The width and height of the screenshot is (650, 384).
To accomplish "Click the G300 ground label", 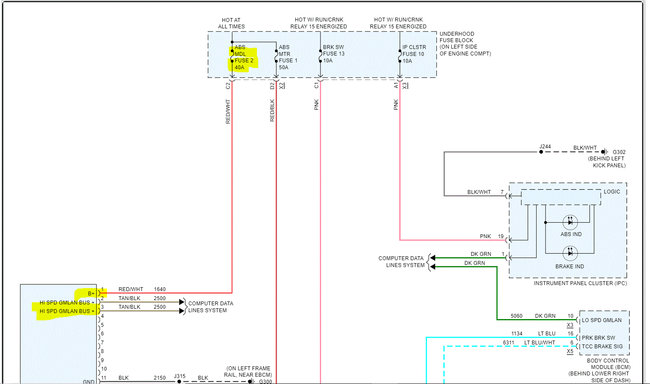I will click(x=265, y=382).
